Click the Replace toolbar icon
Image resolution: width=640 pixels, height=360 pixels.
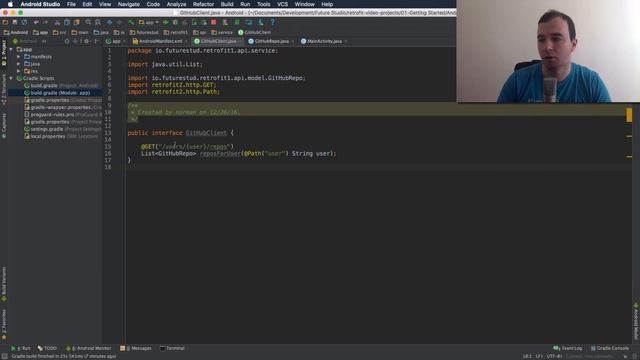click(98, 22)
